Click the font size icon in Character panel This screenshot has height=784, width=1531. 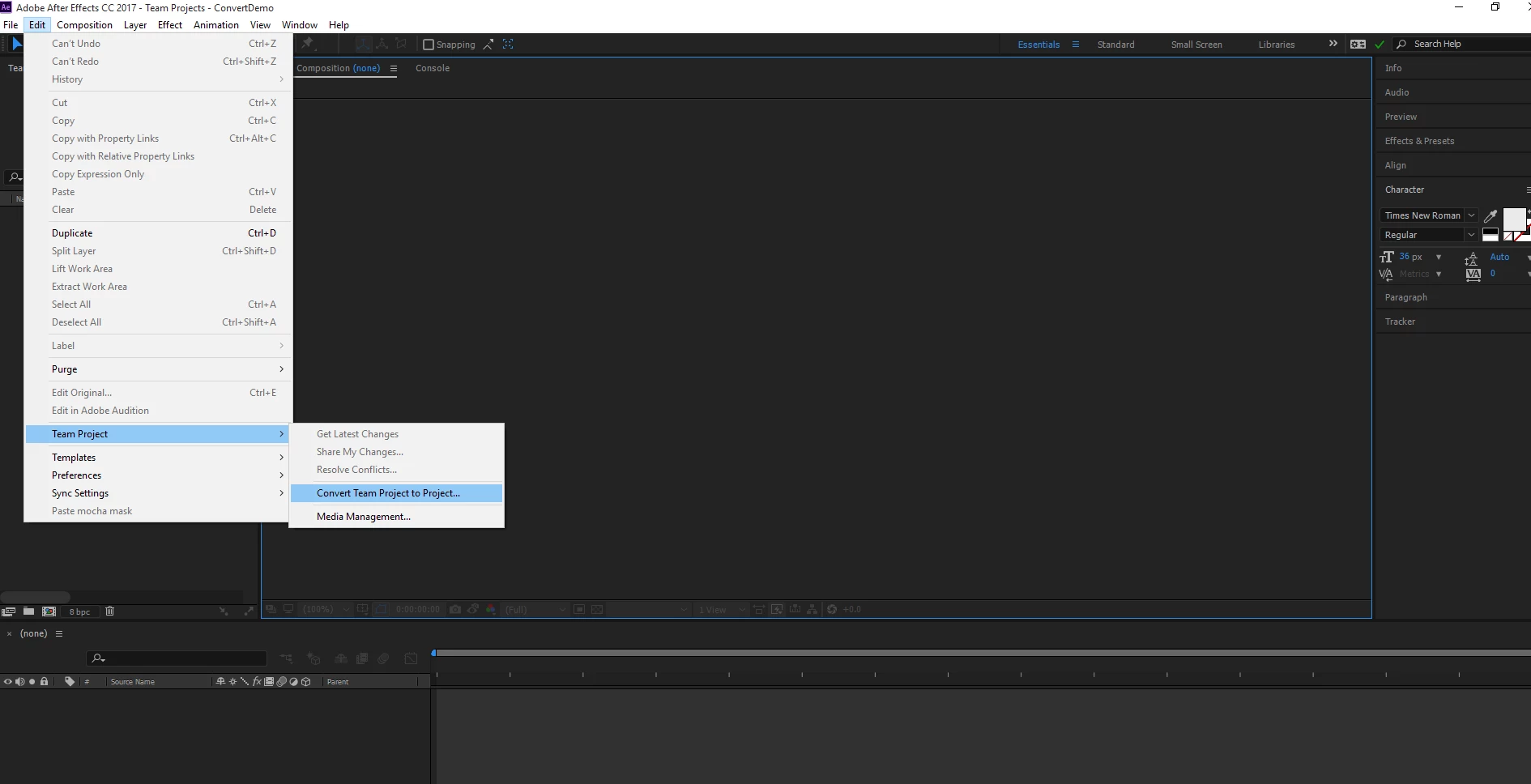pos(1387,257)
